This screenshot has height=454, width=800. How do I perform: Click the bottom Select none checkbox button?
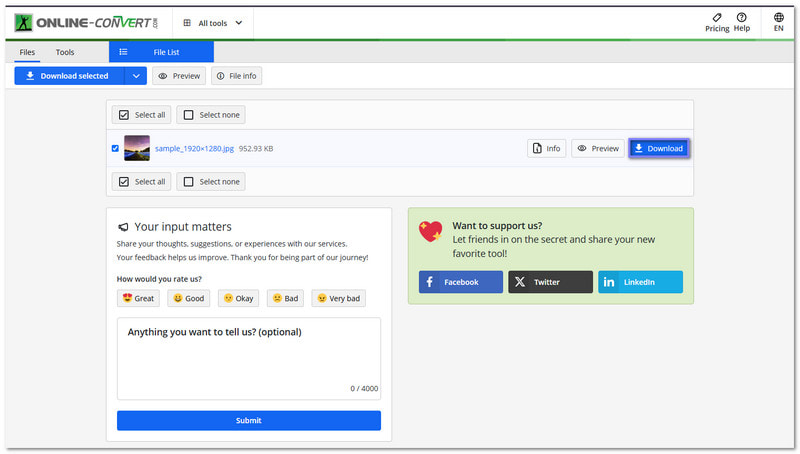tap(211, 182)
